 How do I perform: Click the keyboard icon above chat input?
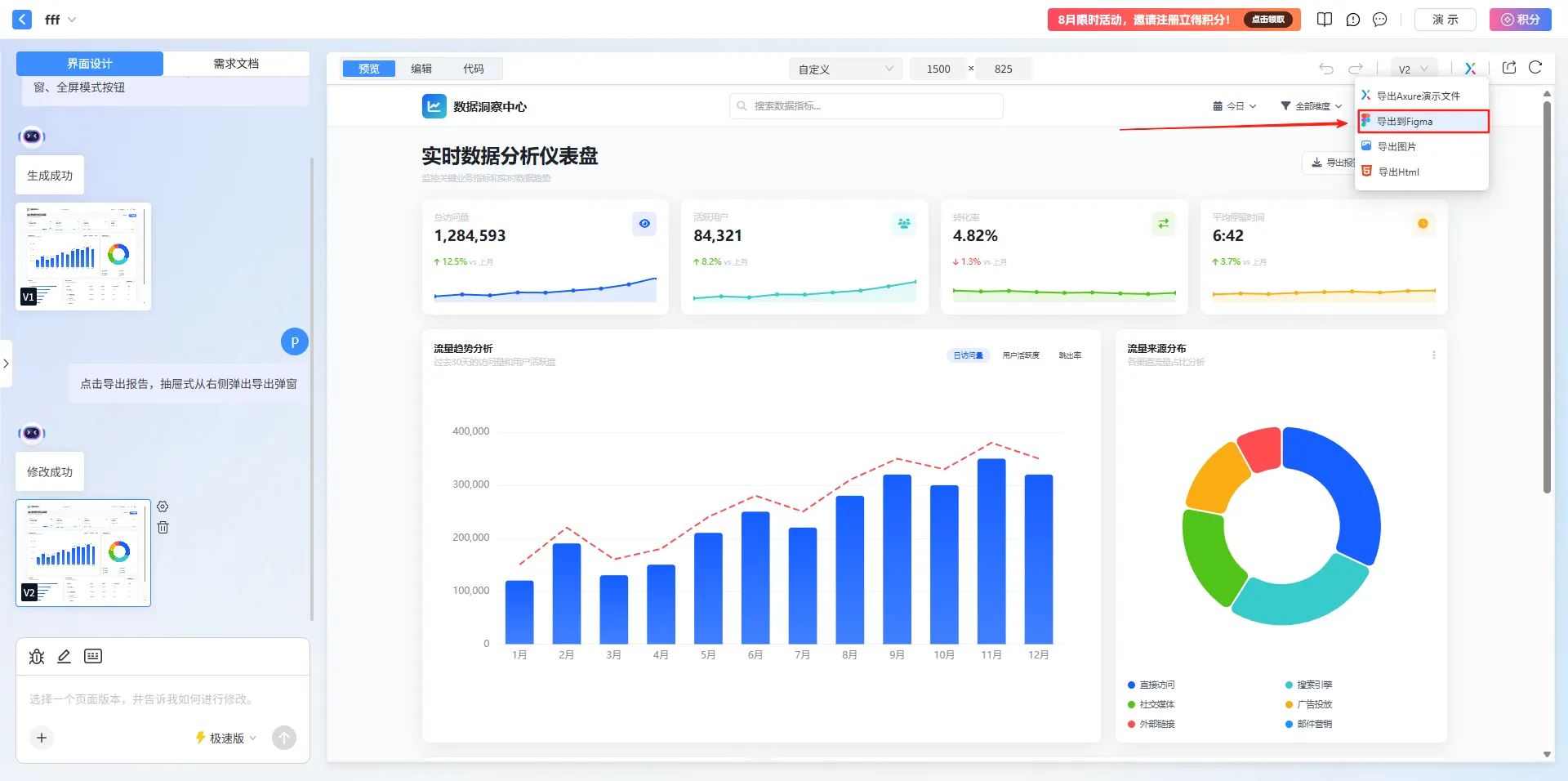(x=93, y=657)
